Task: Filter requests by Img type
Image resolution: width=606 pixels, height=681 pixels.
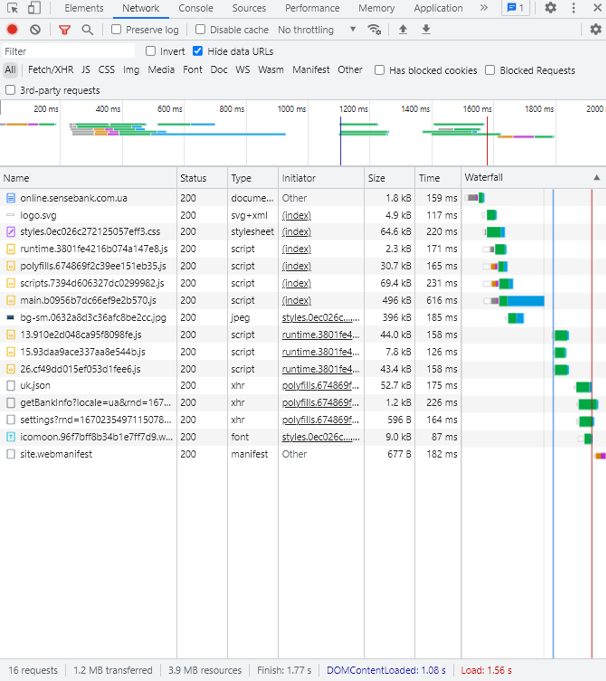Action: (x=131, y=70)
